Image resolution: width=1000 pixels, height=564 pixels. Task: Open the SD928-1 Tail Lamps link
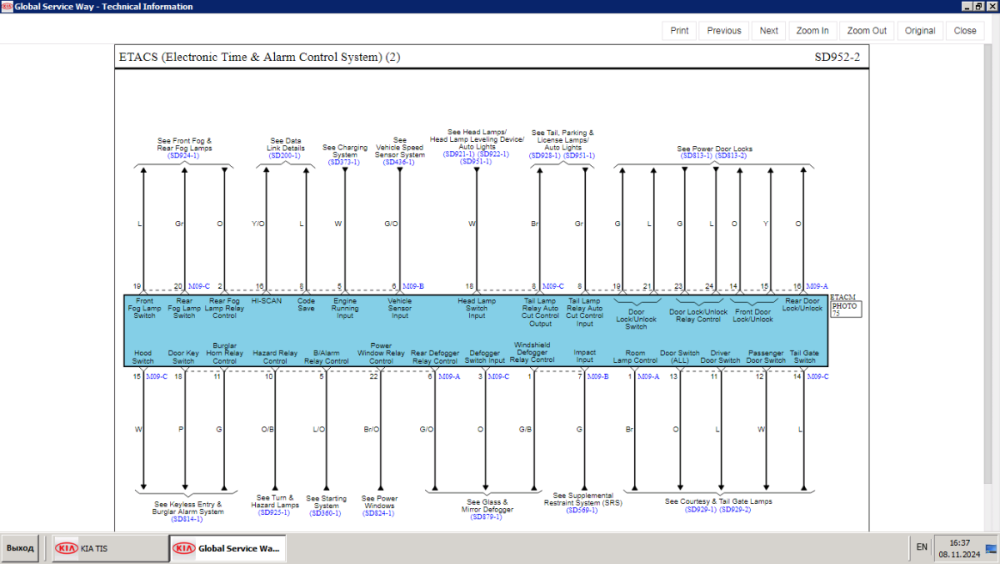point(545,156)
